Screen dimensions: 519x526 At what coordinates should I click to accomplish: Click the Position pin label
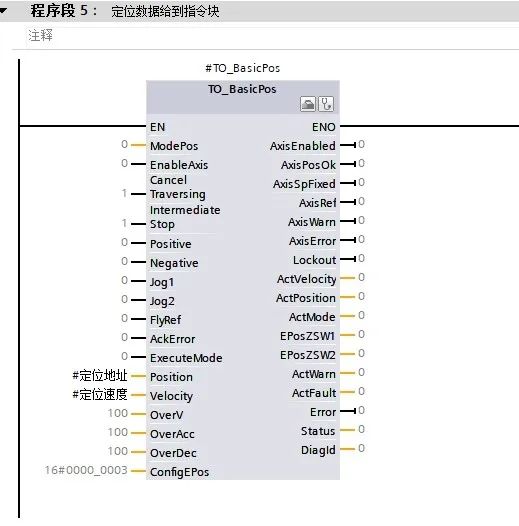coord(171,377)
